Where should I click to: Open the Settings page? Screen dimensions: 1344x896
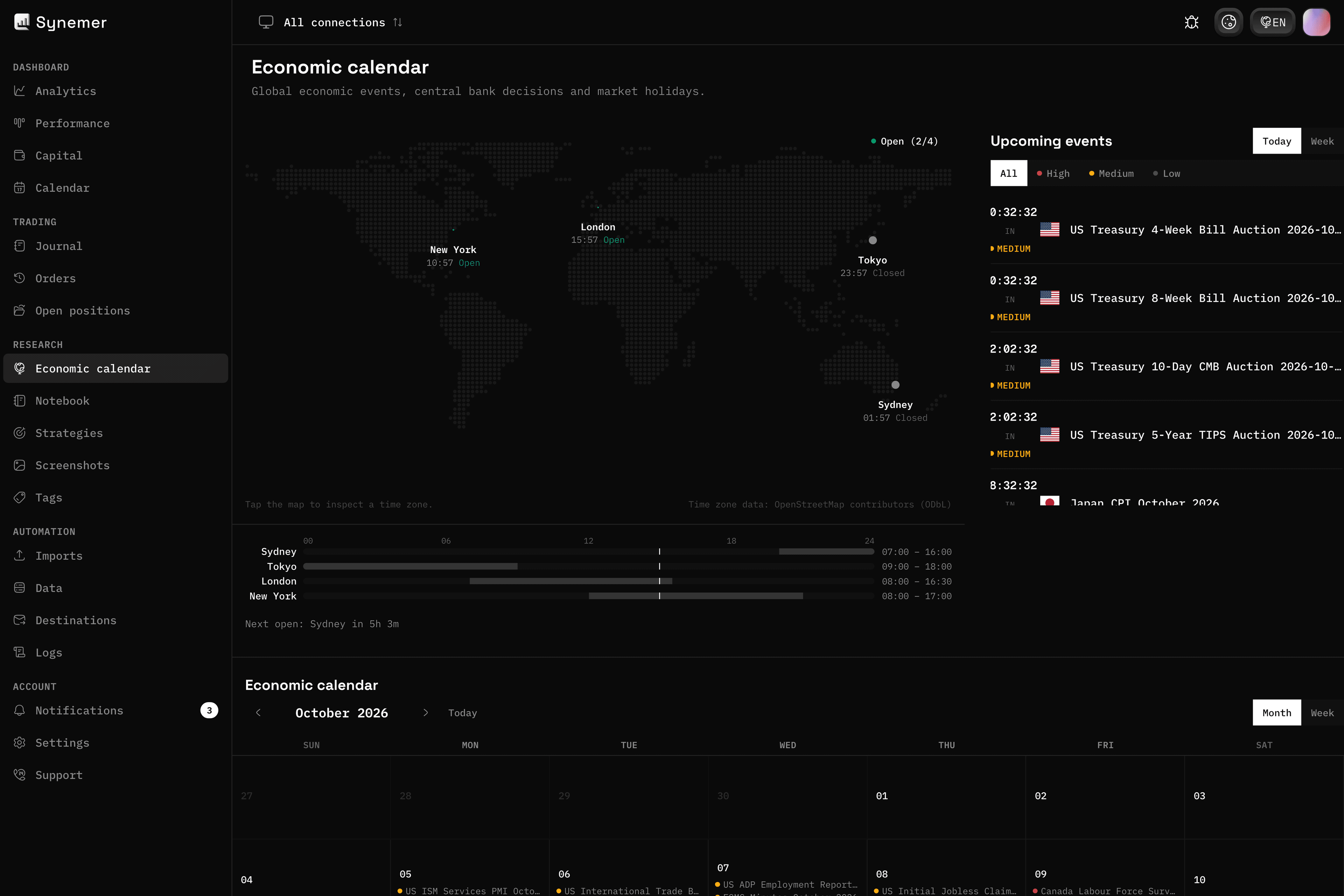coord(115,743)
